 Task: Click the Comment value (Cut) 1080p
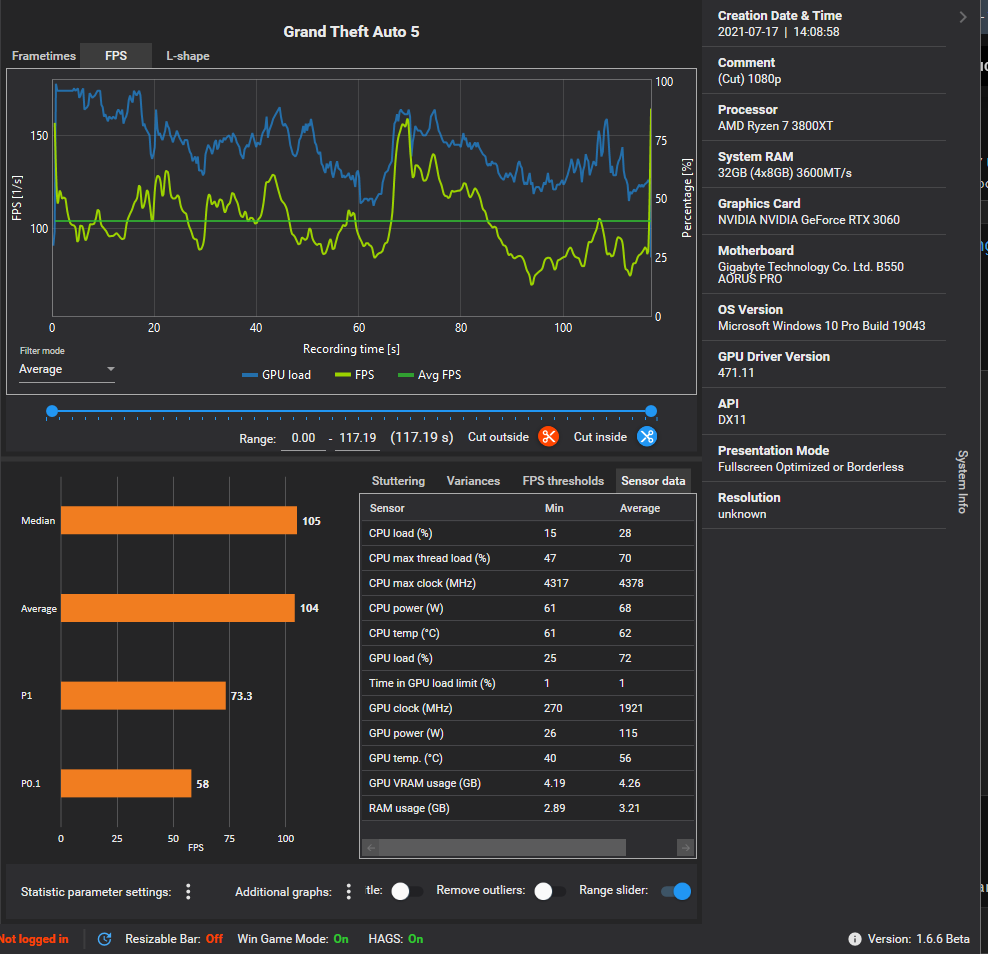[749, 79]
